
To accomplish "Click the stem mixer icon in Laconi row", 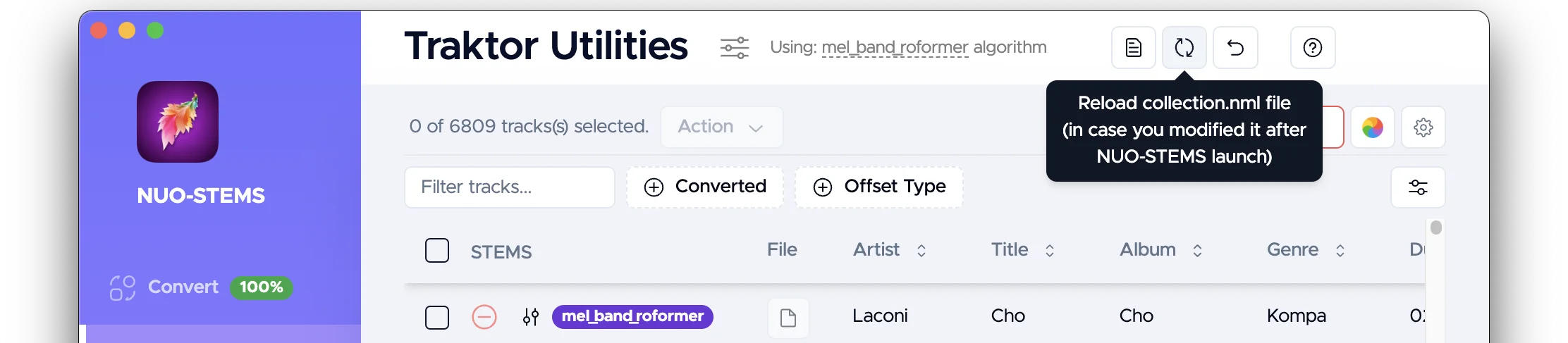I will point(531,317).
